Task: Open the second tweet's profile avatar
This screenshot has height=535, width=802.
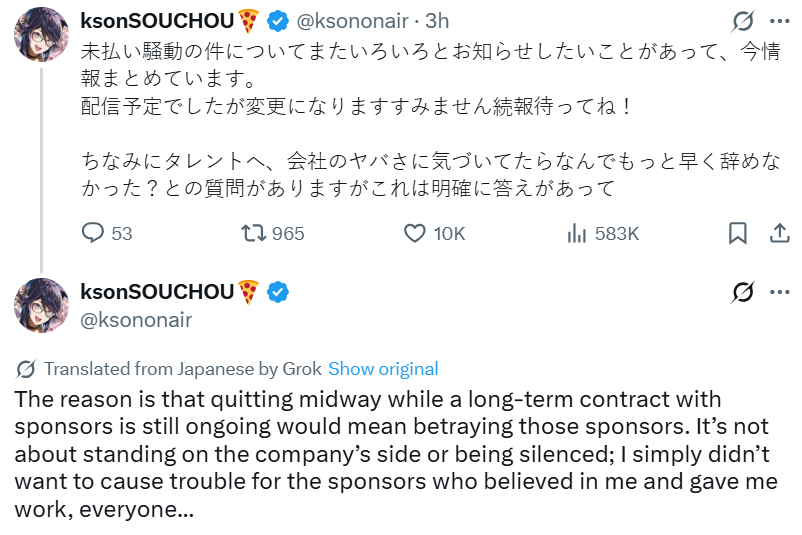Action: 40,305
